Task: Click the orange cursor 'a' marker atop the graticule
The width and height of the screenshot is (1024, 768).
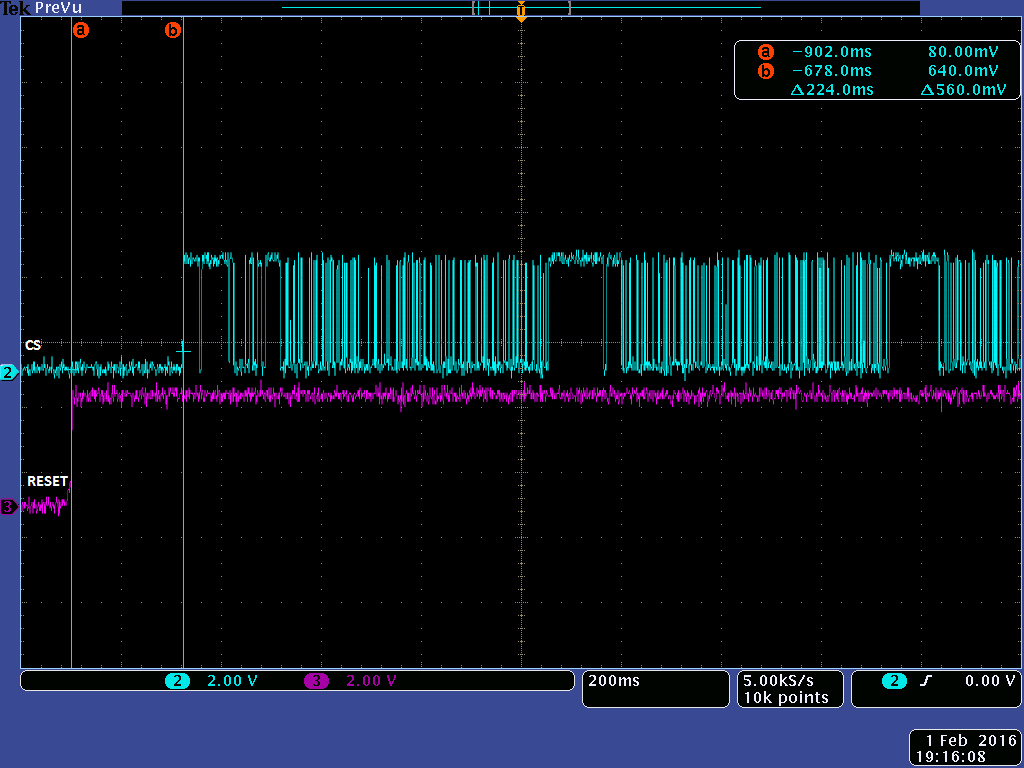Action: [x=80, y=30]
